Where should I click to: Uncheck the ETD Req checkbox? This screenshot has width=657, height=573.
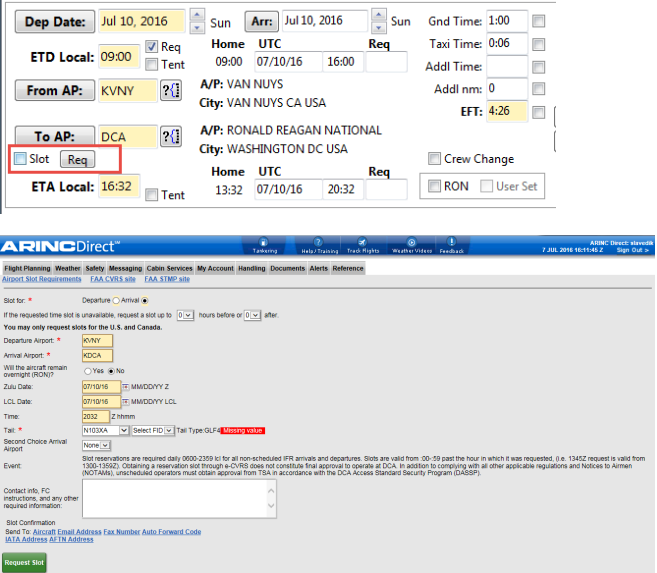tap(152, 46)
